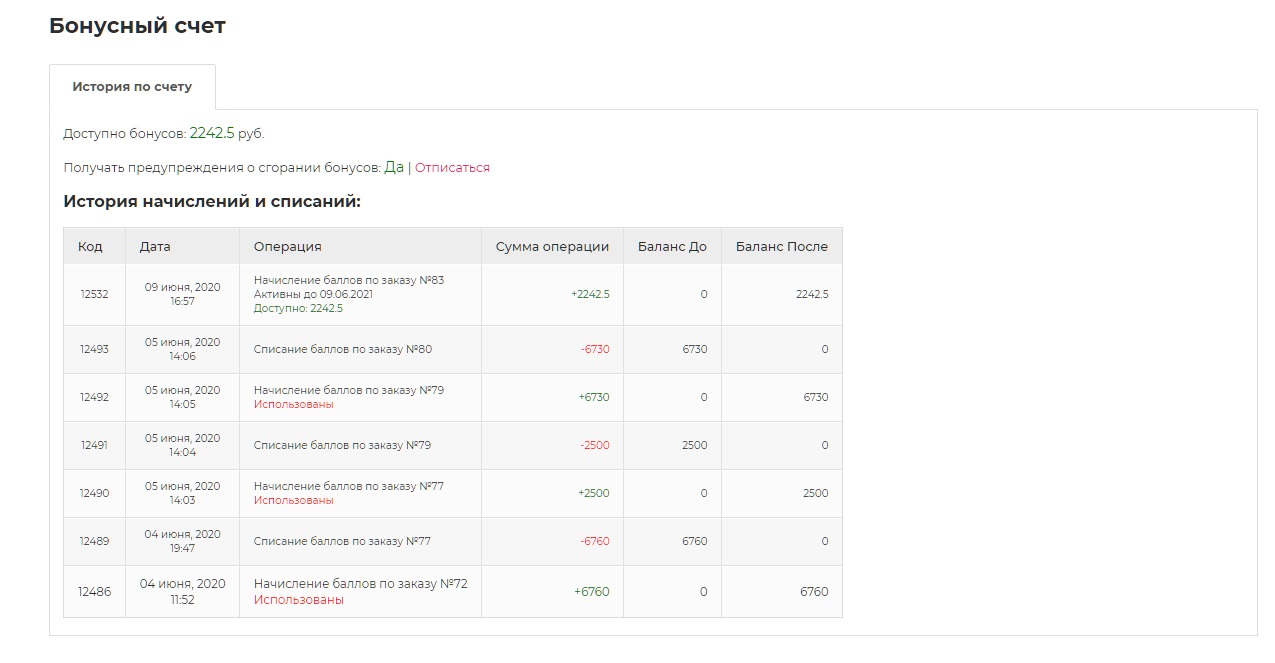Screen dimensions: 1275x663
Task: Click the Бонусный счет page heading
Action: tap(137, 26)
